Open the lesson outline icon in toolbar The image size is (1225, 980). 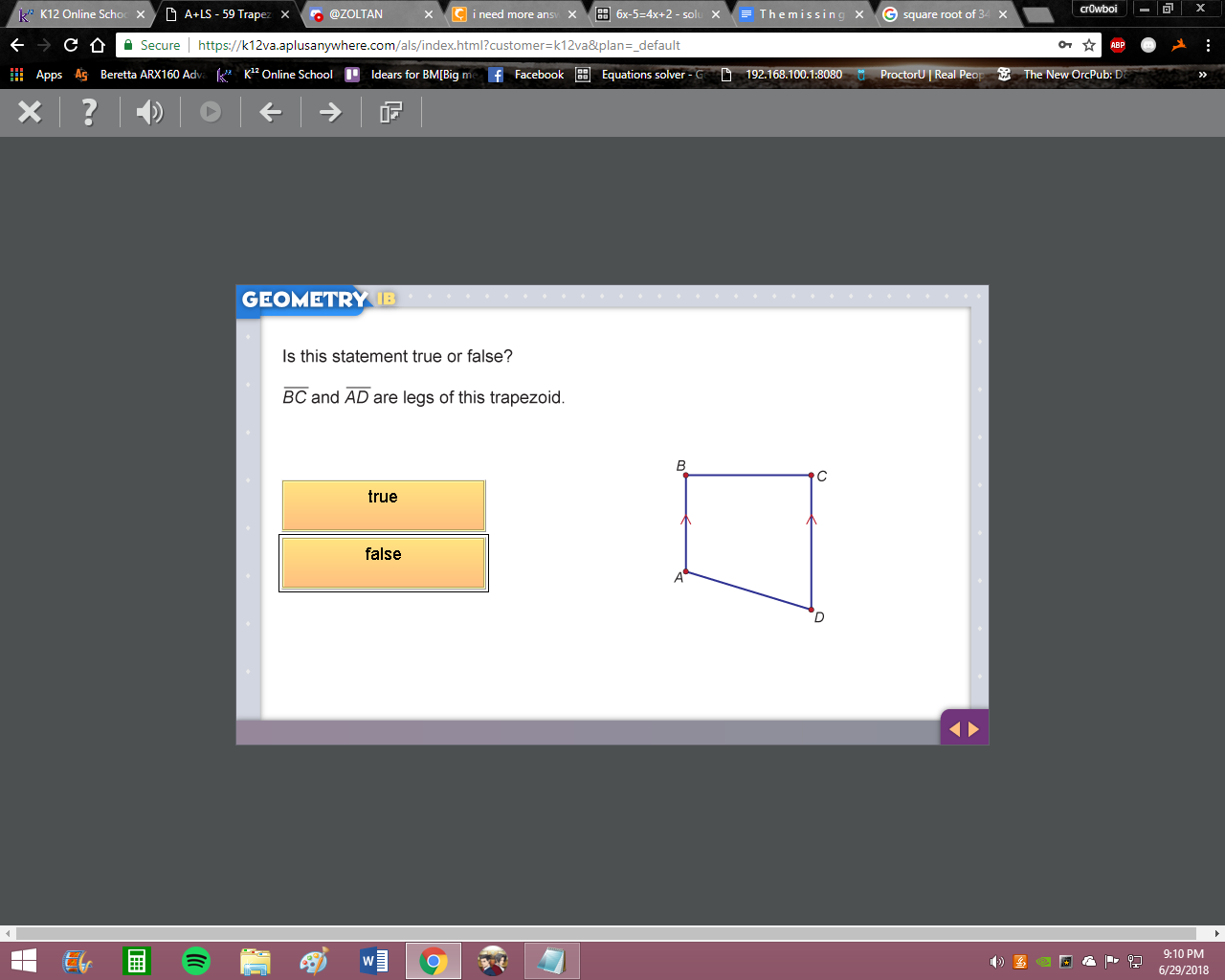tap(390, 112)
